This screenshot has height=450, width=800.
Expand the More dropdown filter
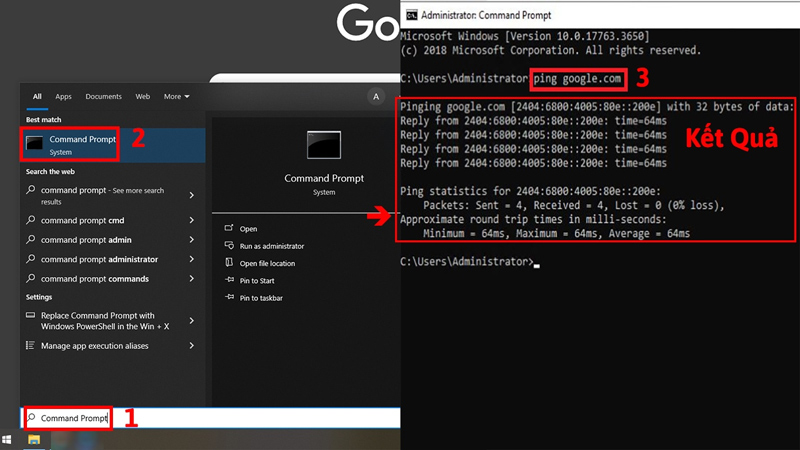coord(177,97)
